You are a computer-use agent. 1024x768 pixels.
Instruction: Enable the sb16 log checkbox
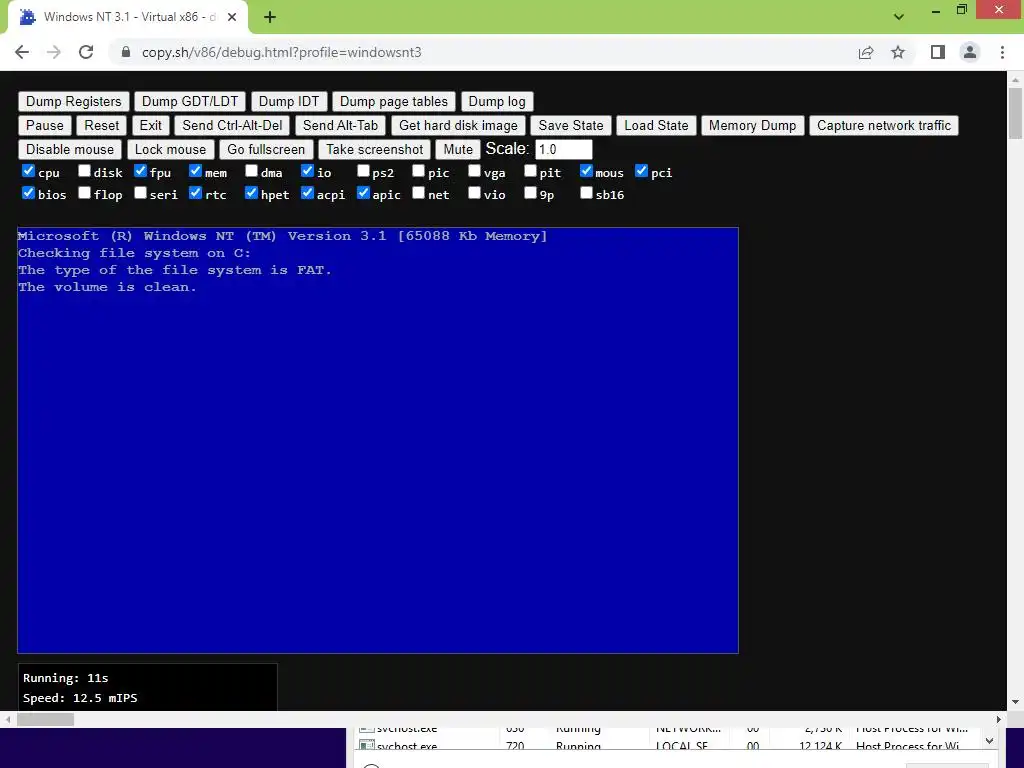[x=586, y=193]
